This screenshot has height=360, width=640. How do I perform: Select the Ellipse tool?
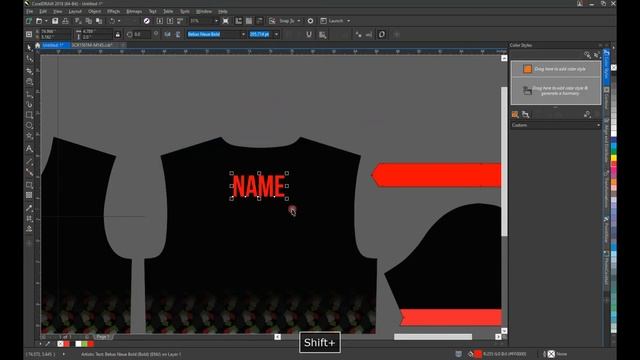click(29, 126)
